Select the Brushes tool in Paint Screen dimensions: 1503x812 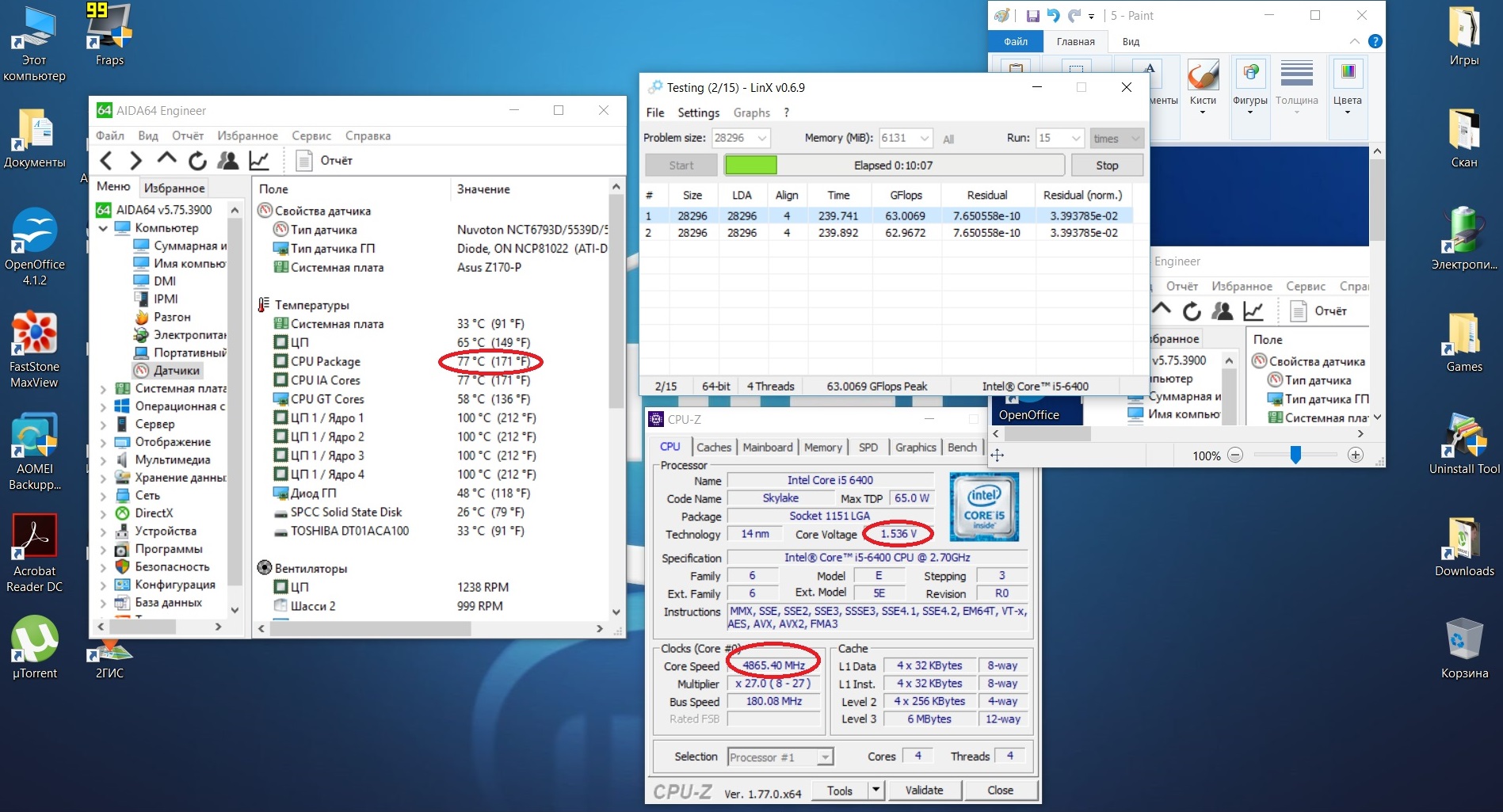1203,86
